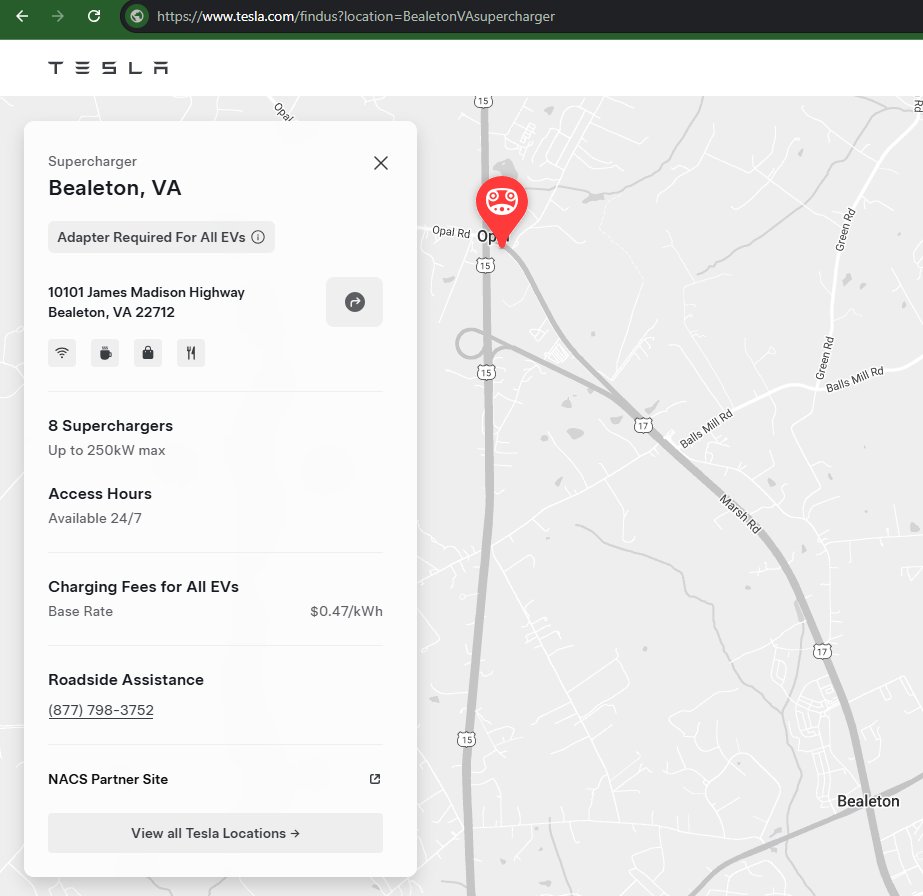Click the Marsh Rd label on map

tap(740, 513)
